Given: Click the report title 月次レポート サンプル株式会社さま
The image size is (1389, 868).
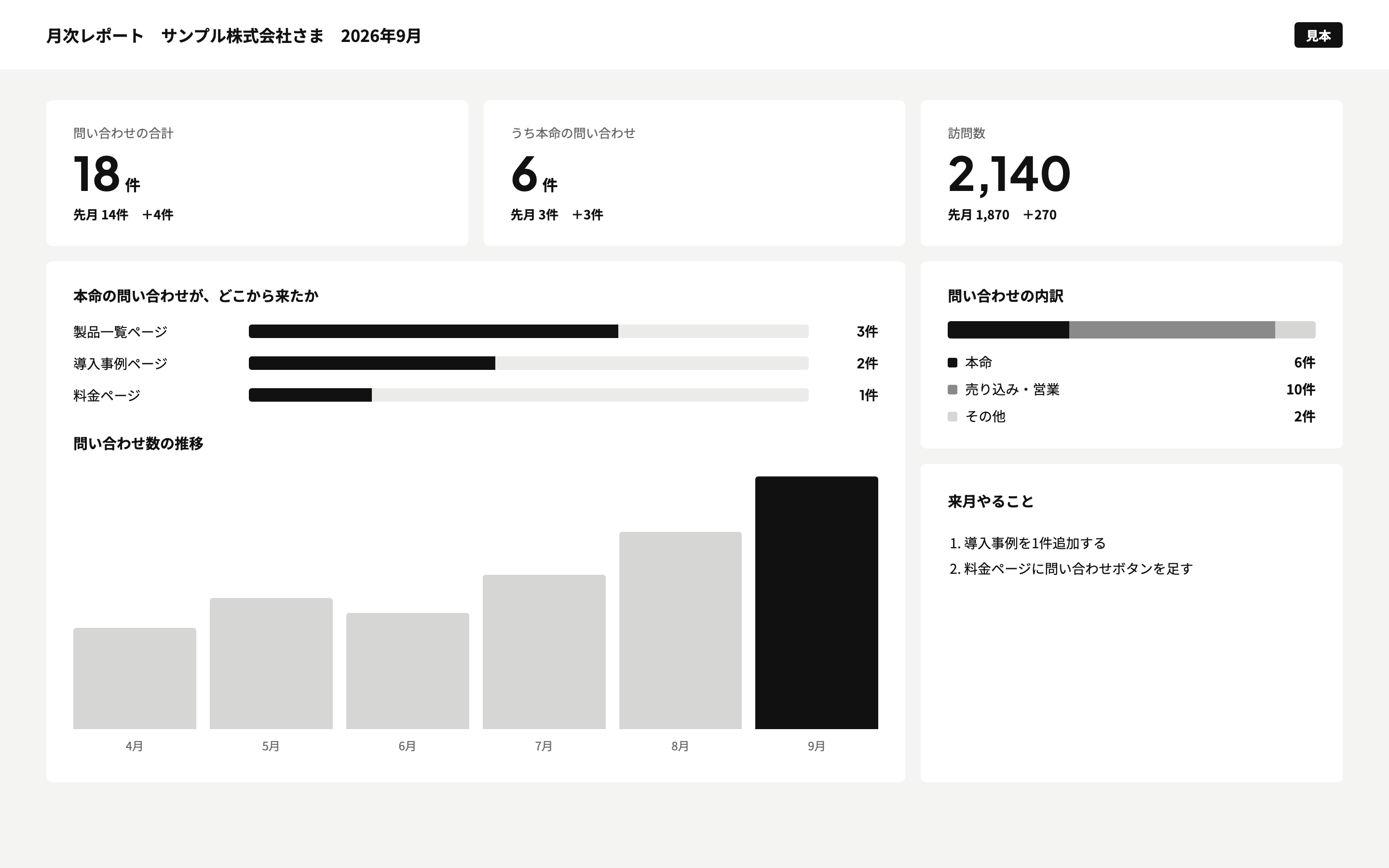Looking at the screenshot, I should (x=185, y=36).
